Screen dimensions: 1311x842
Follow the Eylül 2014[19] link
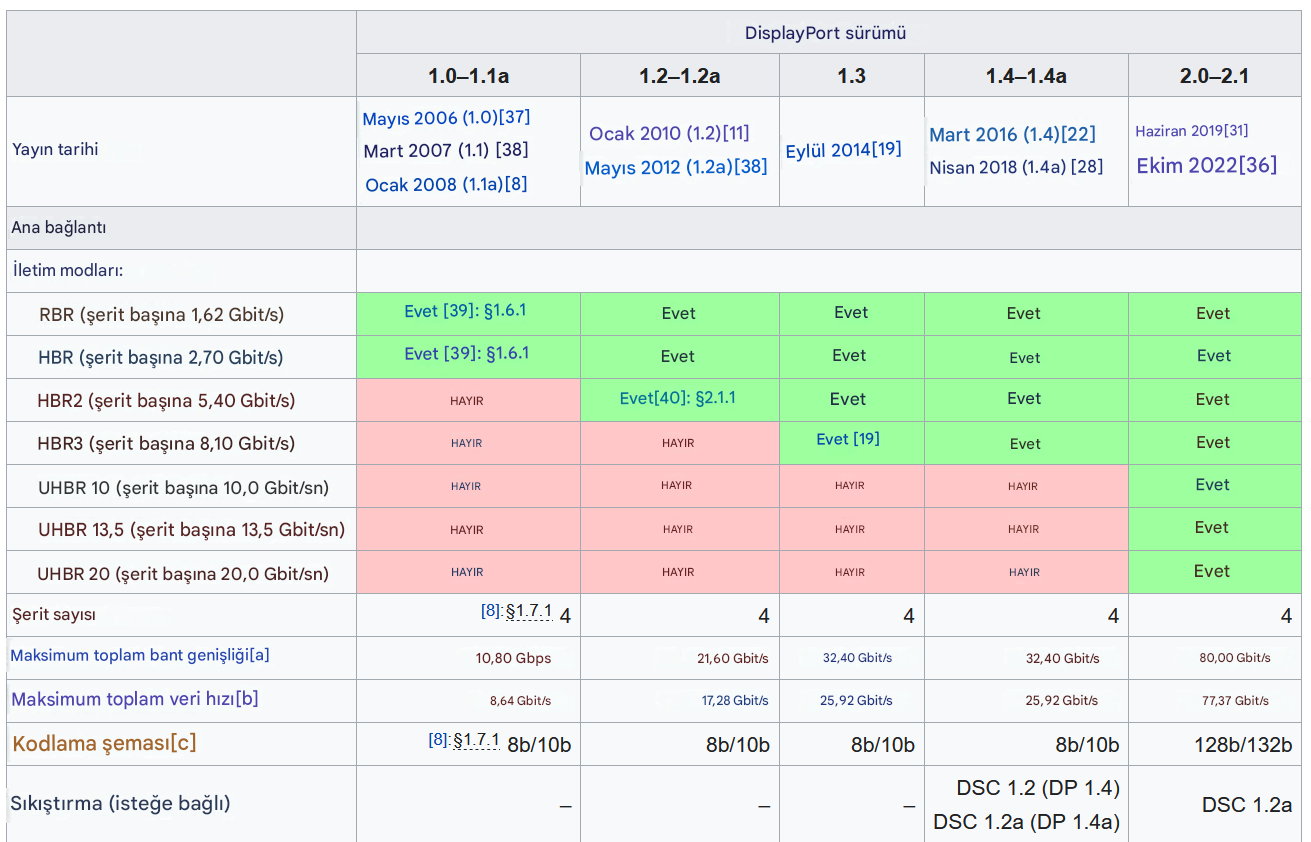click(x=843, y=150)
